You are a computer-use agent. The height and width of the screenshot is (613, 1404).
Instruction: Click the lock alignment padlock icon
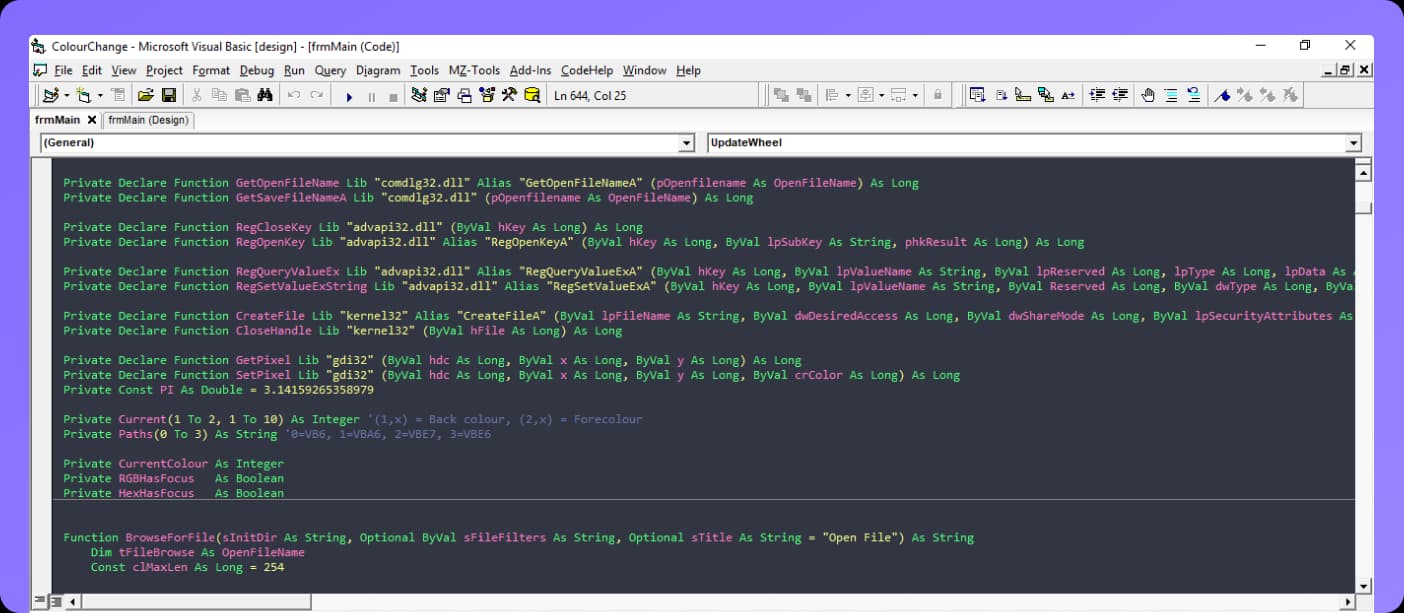(x=937, y=95)
